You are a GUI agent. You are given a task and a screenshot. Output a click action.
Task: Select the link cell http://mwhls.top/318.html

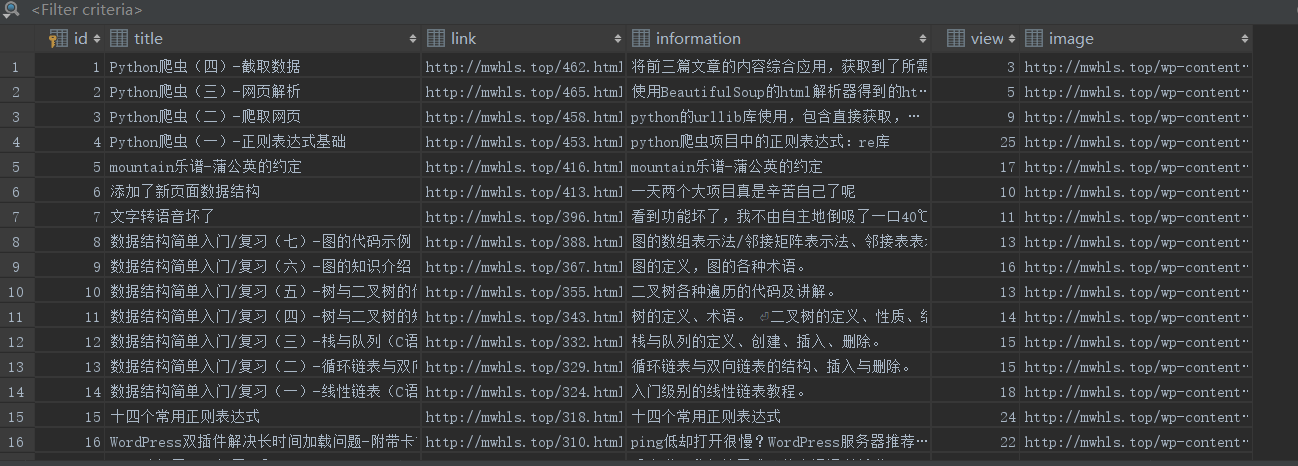[524, 417]
